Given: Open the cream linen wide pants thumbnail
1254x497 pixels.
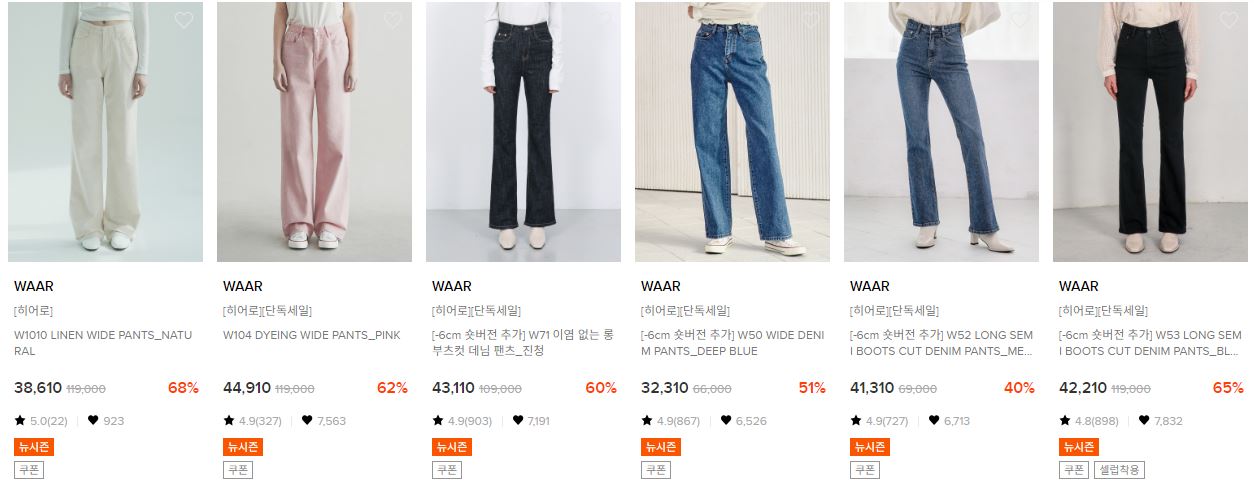Looking at the screenshot, I should pyautogui.click(x=105, y=132).
